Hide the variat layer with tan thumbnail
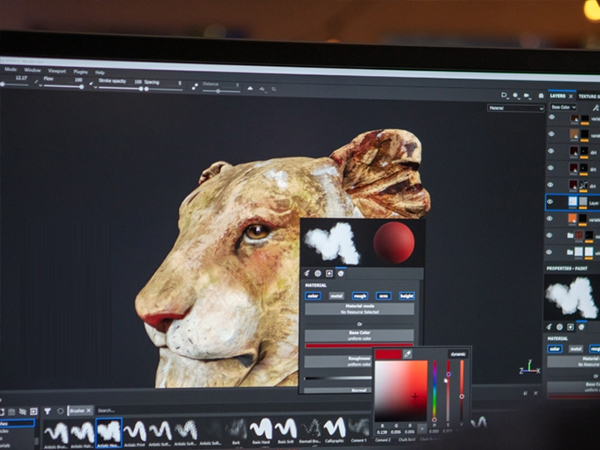 (551, 134)
